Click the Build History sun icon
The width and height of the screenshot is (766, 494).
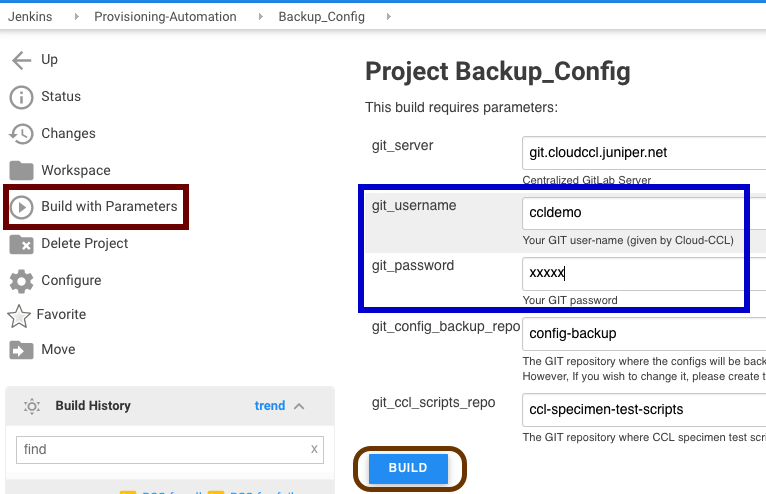[x=32, y=406]
